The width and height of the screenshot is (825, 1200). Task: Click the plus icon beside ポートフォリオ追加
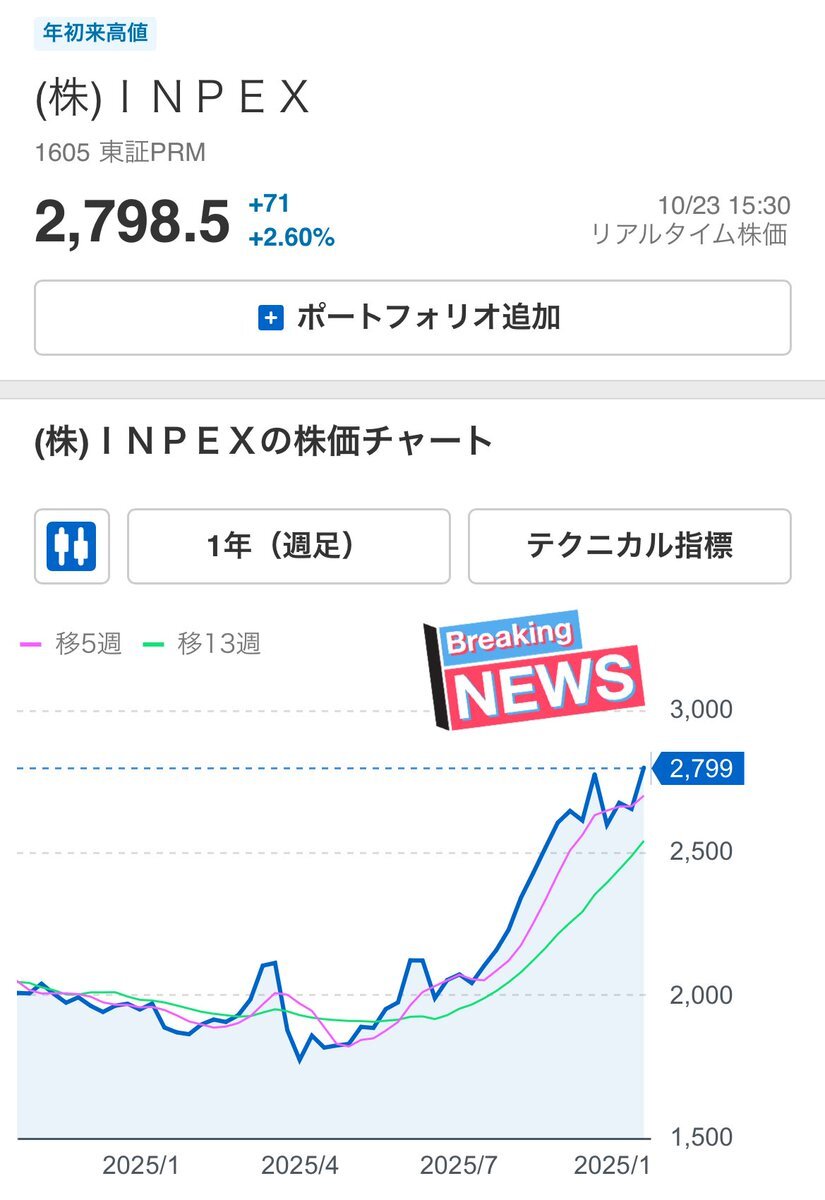pos(271,318)
